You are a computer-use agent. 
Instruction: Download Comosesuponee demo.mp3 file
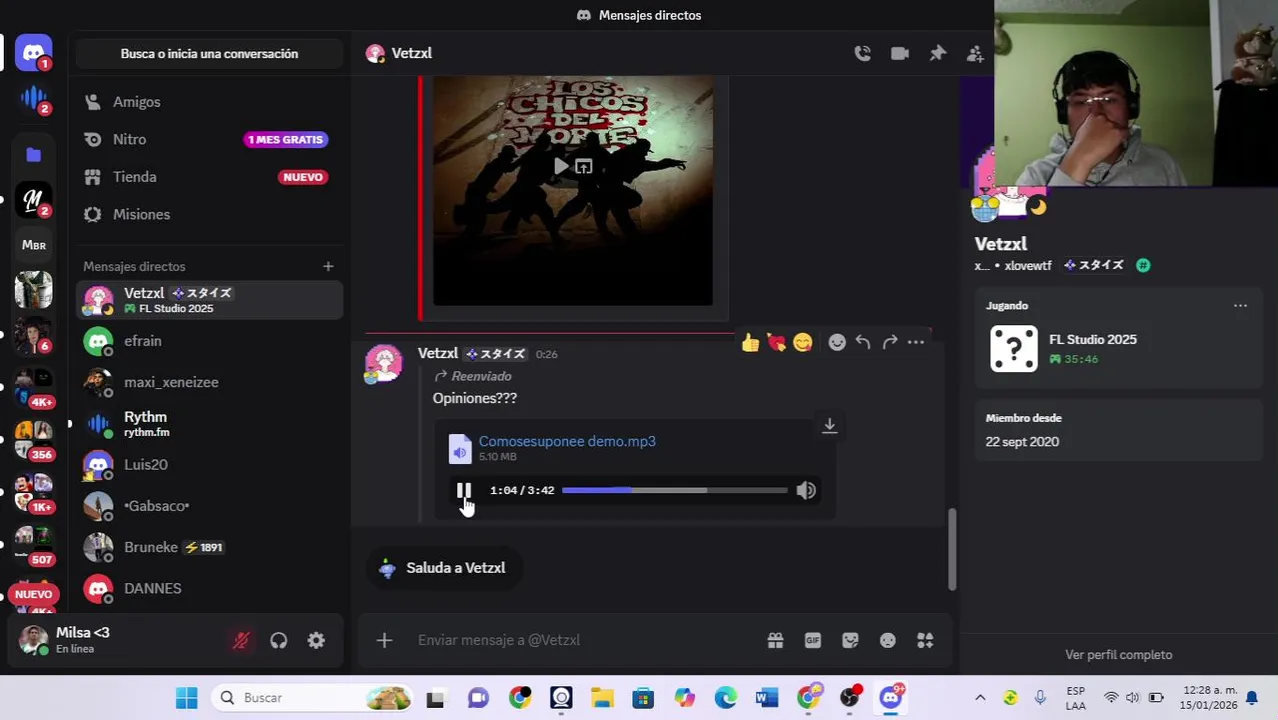click(829, 426)
